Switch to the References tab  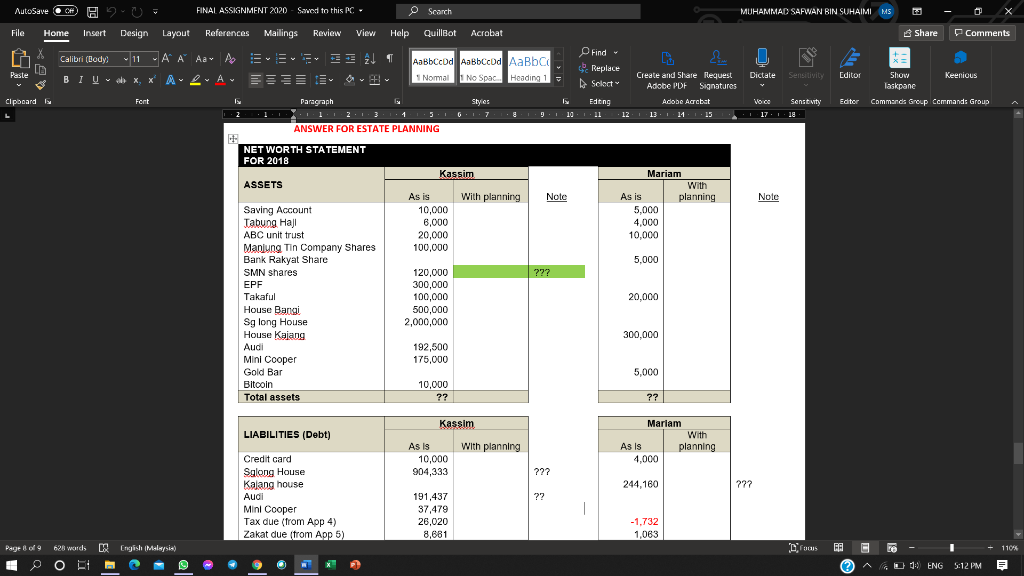(x=227, y=33)
